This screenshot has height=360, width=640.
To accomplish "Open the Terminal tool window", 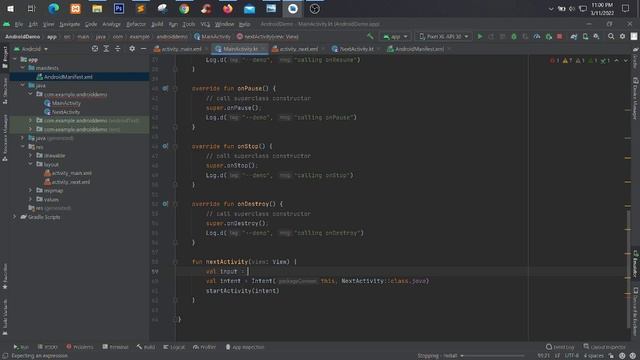I will (115, 347).
